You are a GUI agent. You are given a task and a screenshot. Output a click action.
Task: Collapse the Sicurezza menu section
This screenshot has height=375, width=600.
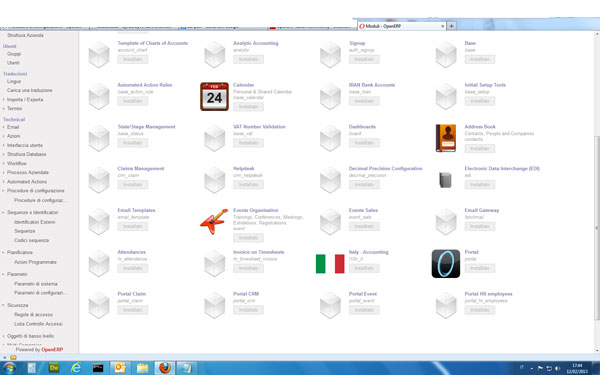pos(3,305)
